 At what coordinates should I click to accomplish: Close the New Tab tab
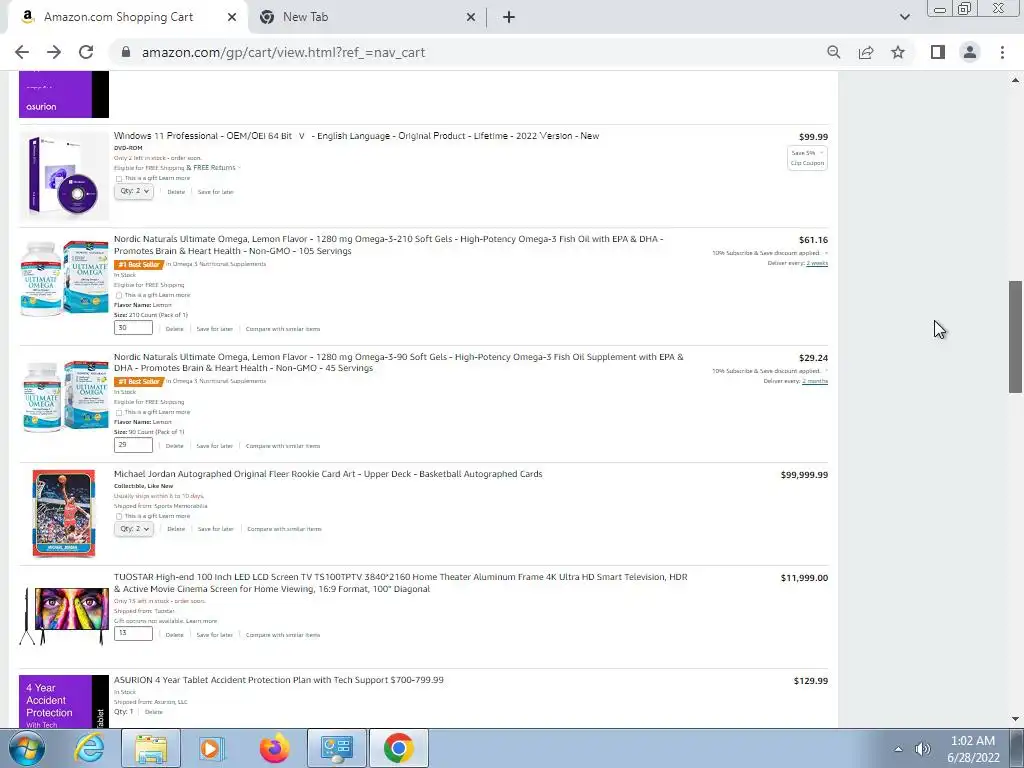pyautogui.click(x=471, y=17)
